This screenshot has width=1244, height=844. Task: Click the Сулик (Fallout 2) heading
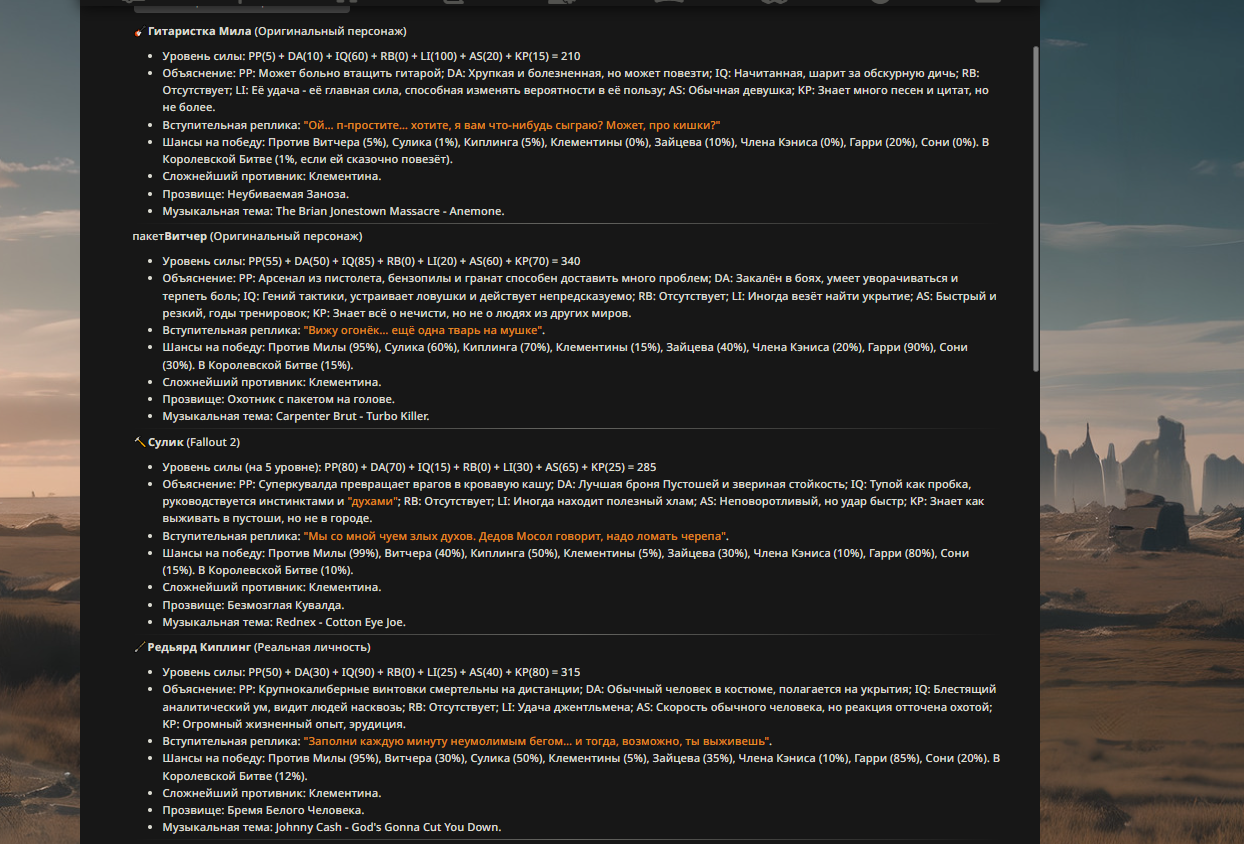coord(194,442)
